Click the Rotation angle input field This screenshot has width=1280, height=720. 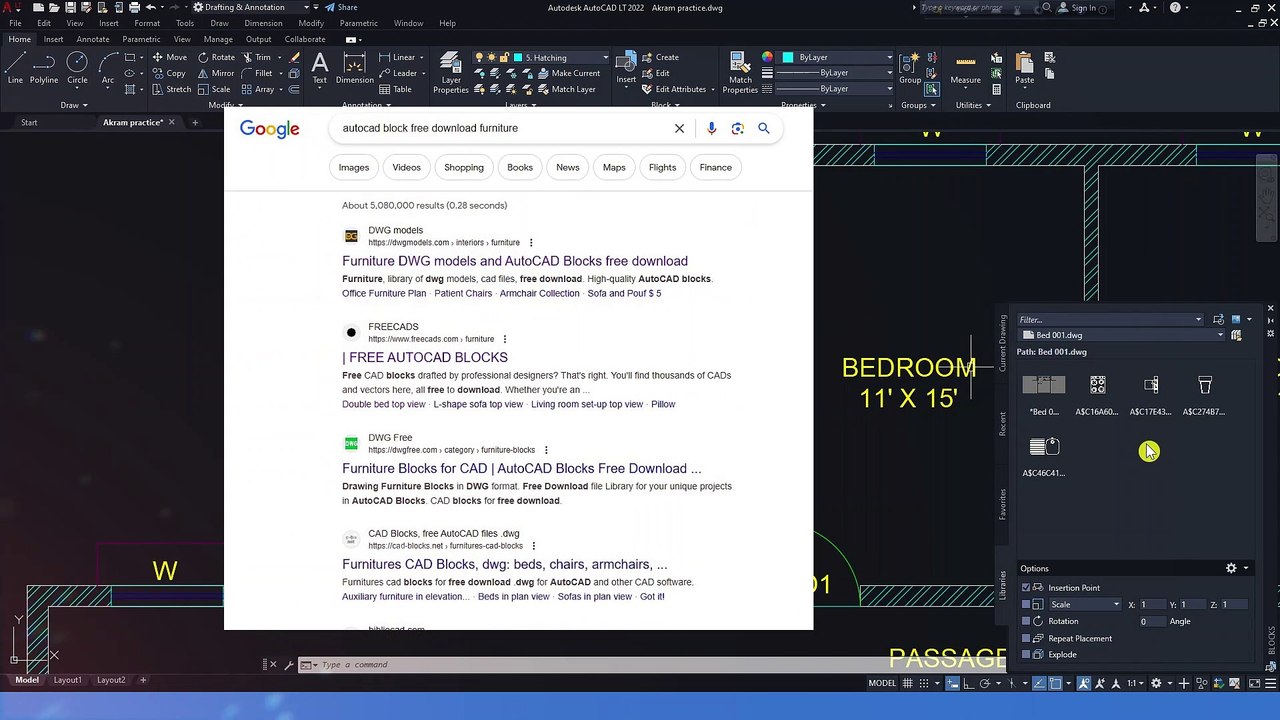(x=1150, y=621)
